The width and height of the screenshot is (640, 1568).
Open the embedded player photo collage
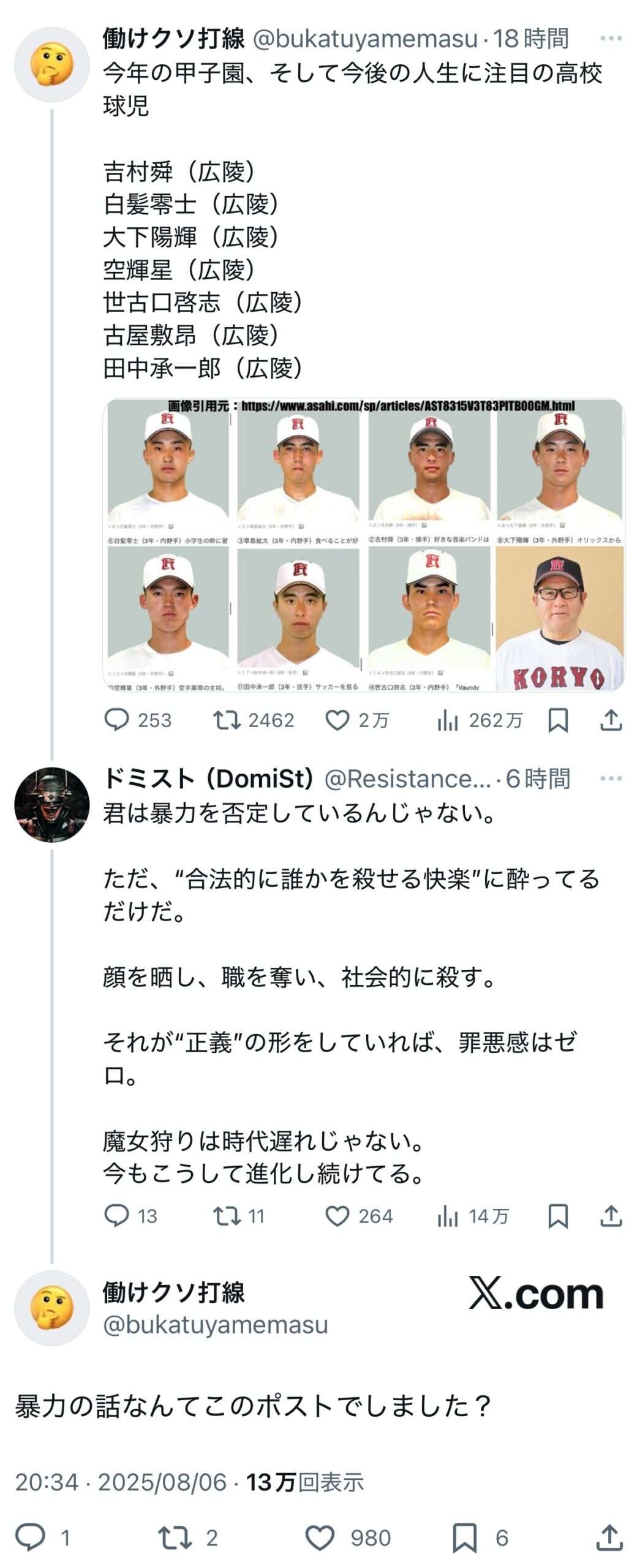(x=364, y=545)
